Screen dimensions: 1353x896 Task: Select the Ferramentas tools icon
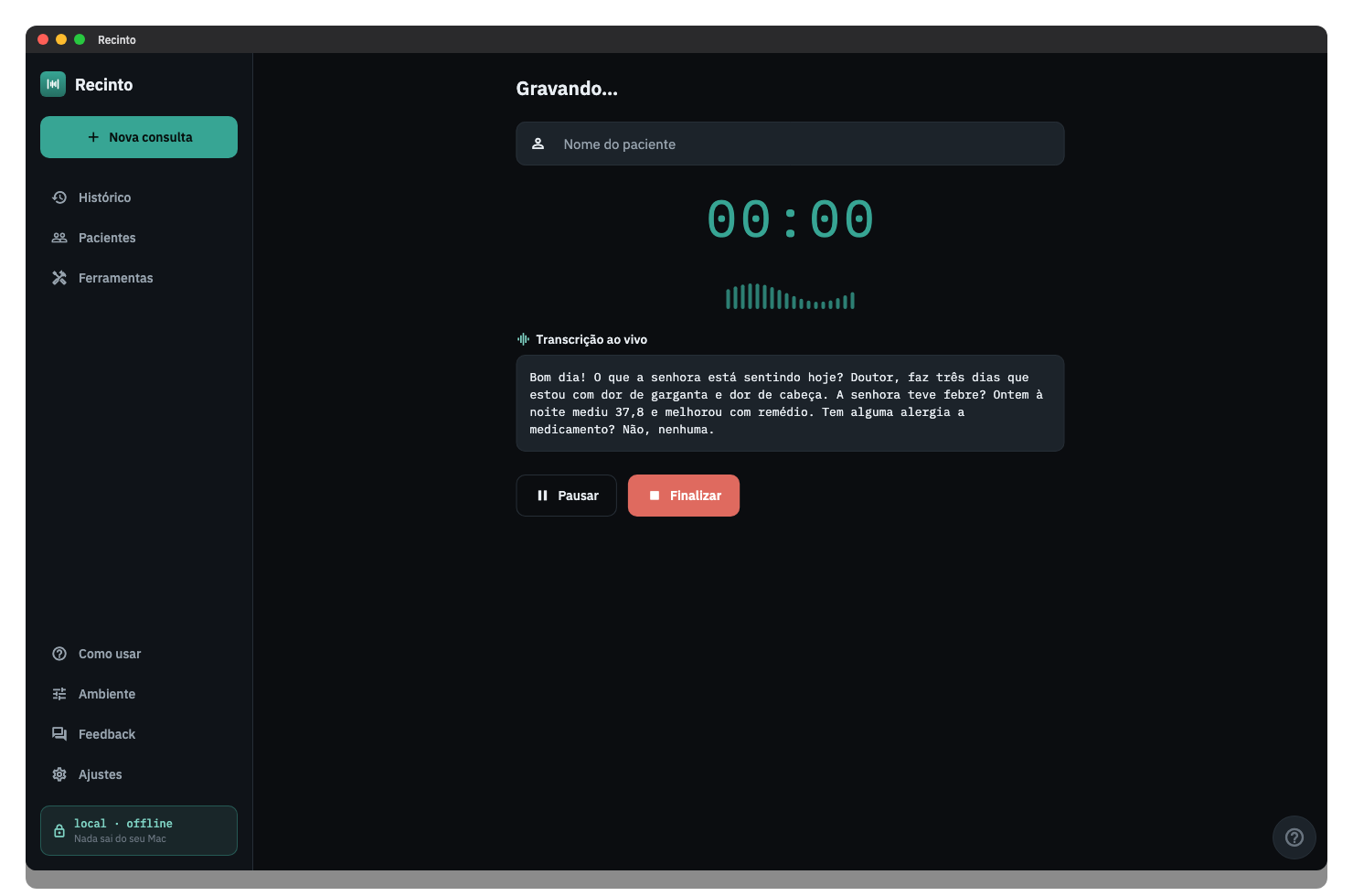[x=59, y=278]
